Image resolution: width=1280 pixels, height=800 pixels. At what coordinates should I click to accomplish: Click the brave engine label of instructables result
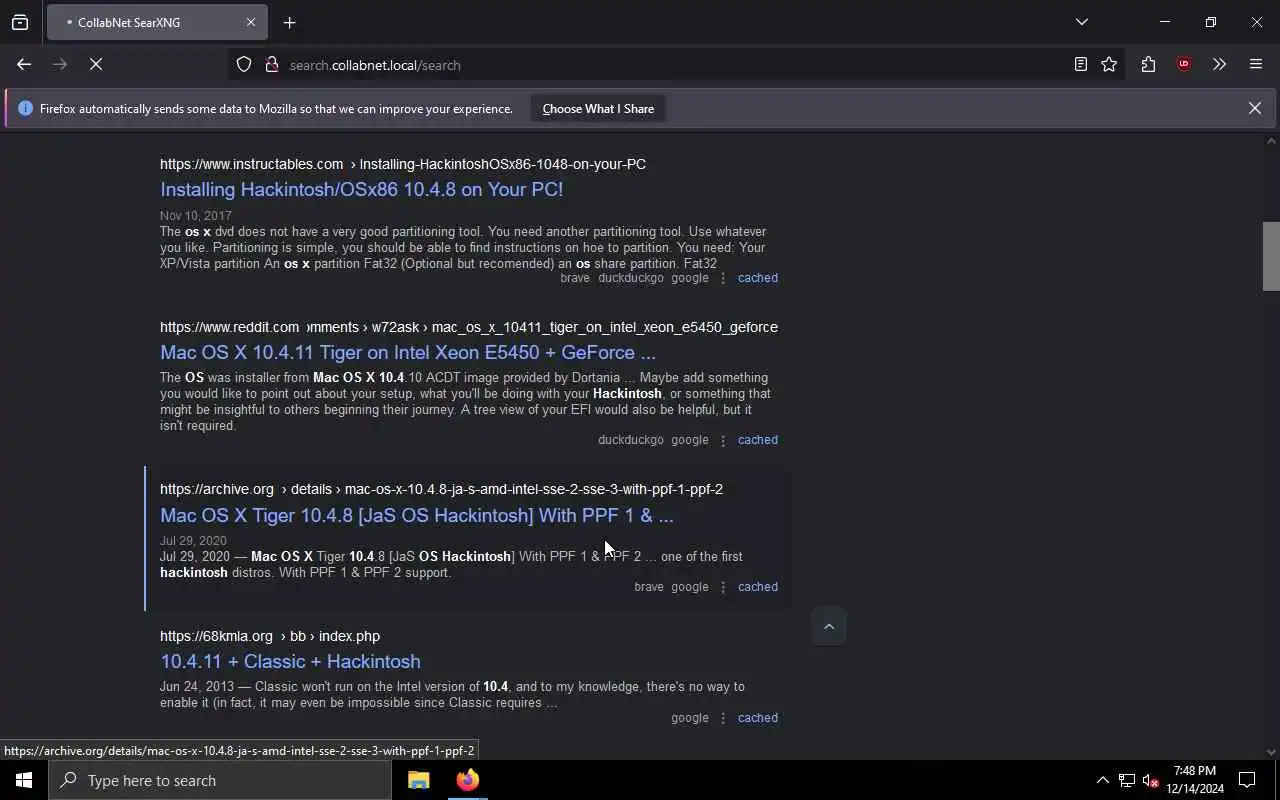575,278
